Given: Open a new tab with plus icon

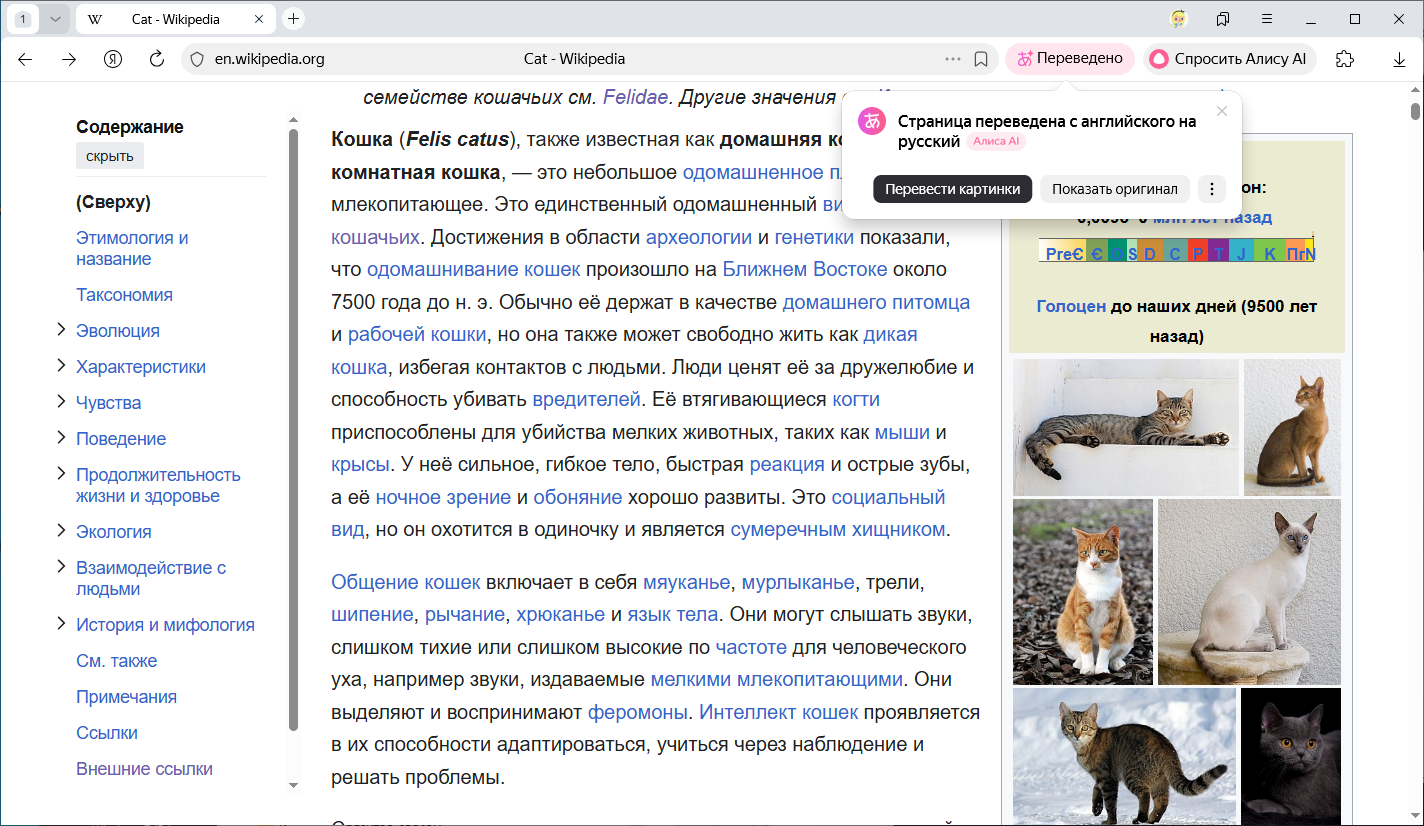Looking at the screenshot, I should (x=293, y=19).
